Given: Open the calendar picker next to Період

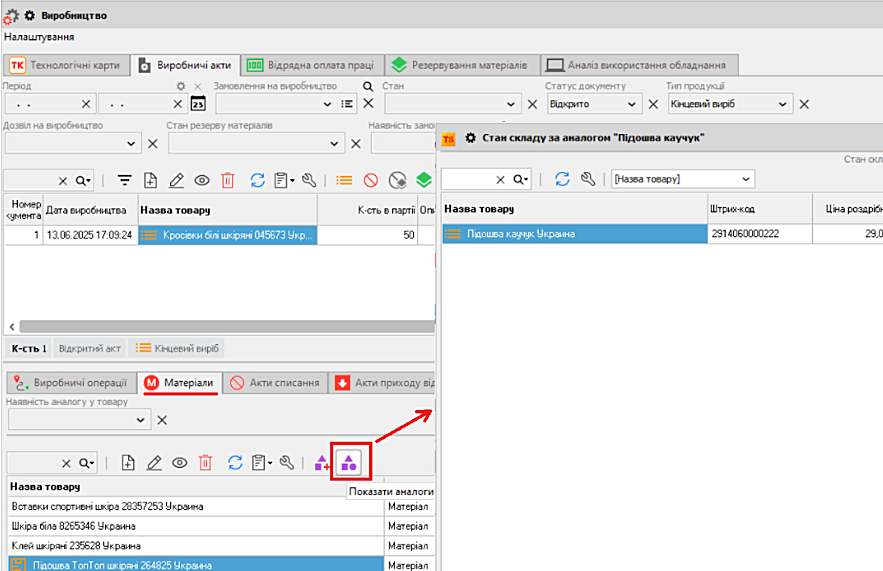Looking at the screenshot, I should tap(198, 104).
